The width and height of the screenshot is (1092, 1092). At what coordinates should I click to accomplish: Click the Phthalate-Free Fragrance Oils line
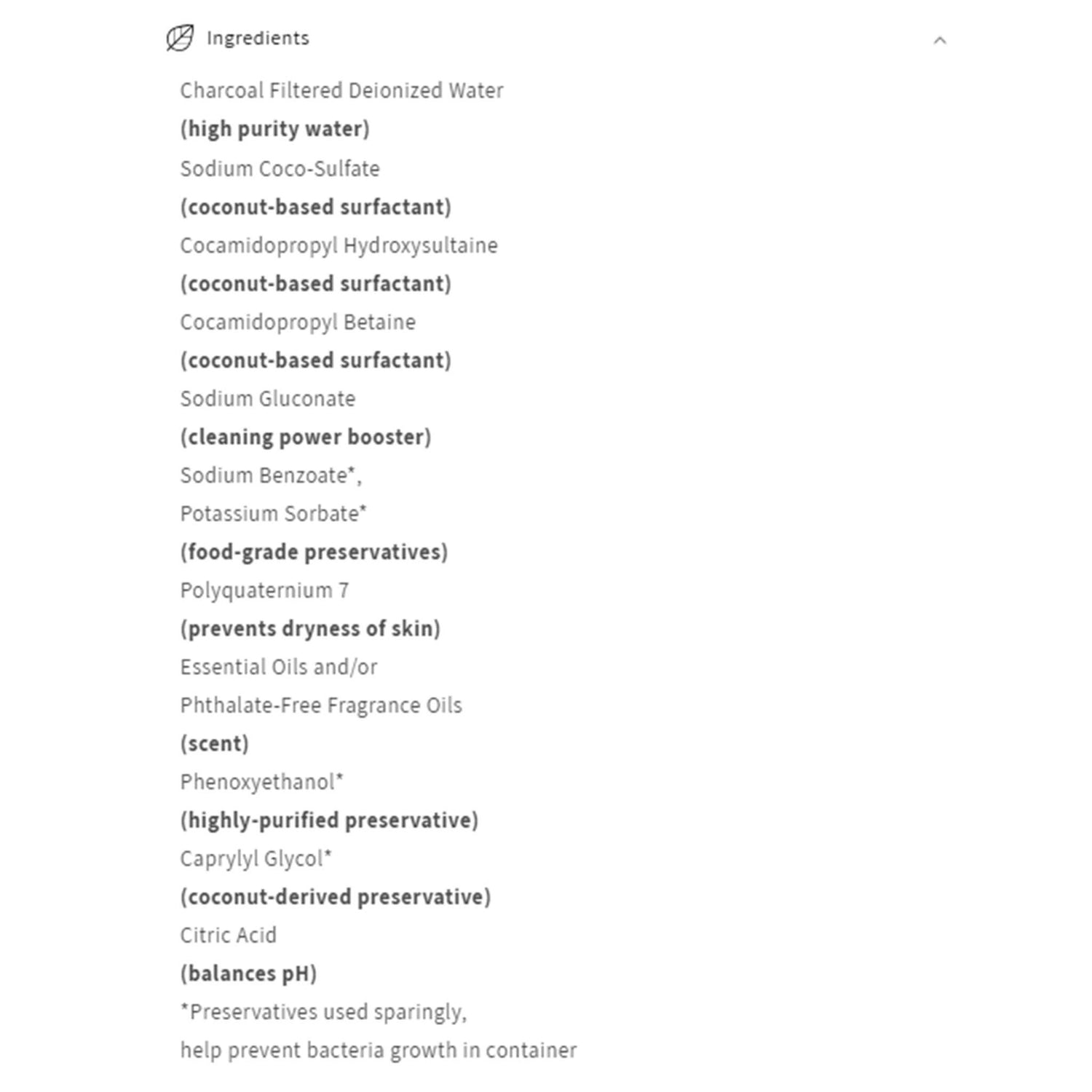point(321,705)
